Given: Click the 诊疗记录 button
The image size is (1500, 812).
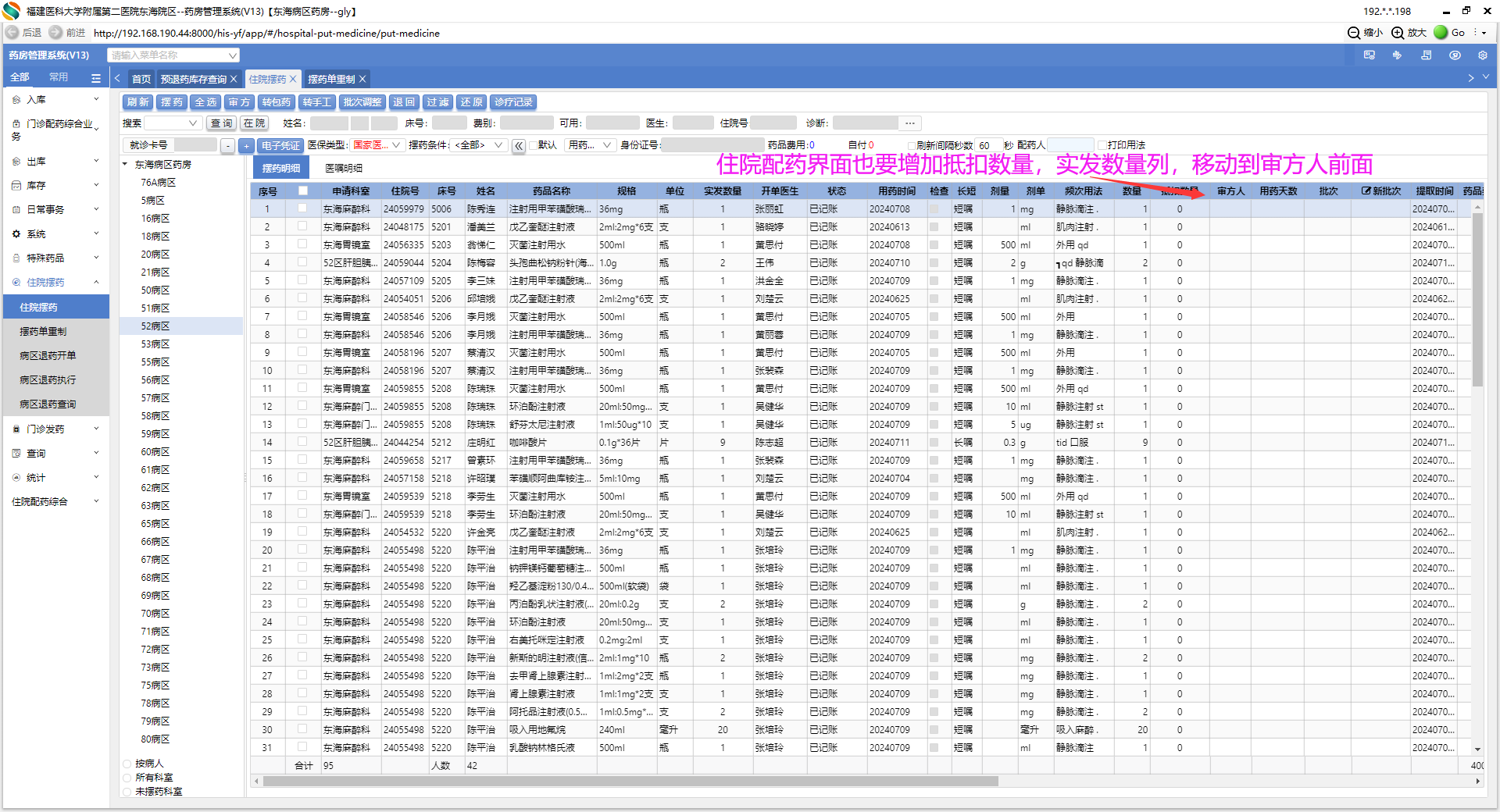Looking at the screenshot, I should click(513, 102).
